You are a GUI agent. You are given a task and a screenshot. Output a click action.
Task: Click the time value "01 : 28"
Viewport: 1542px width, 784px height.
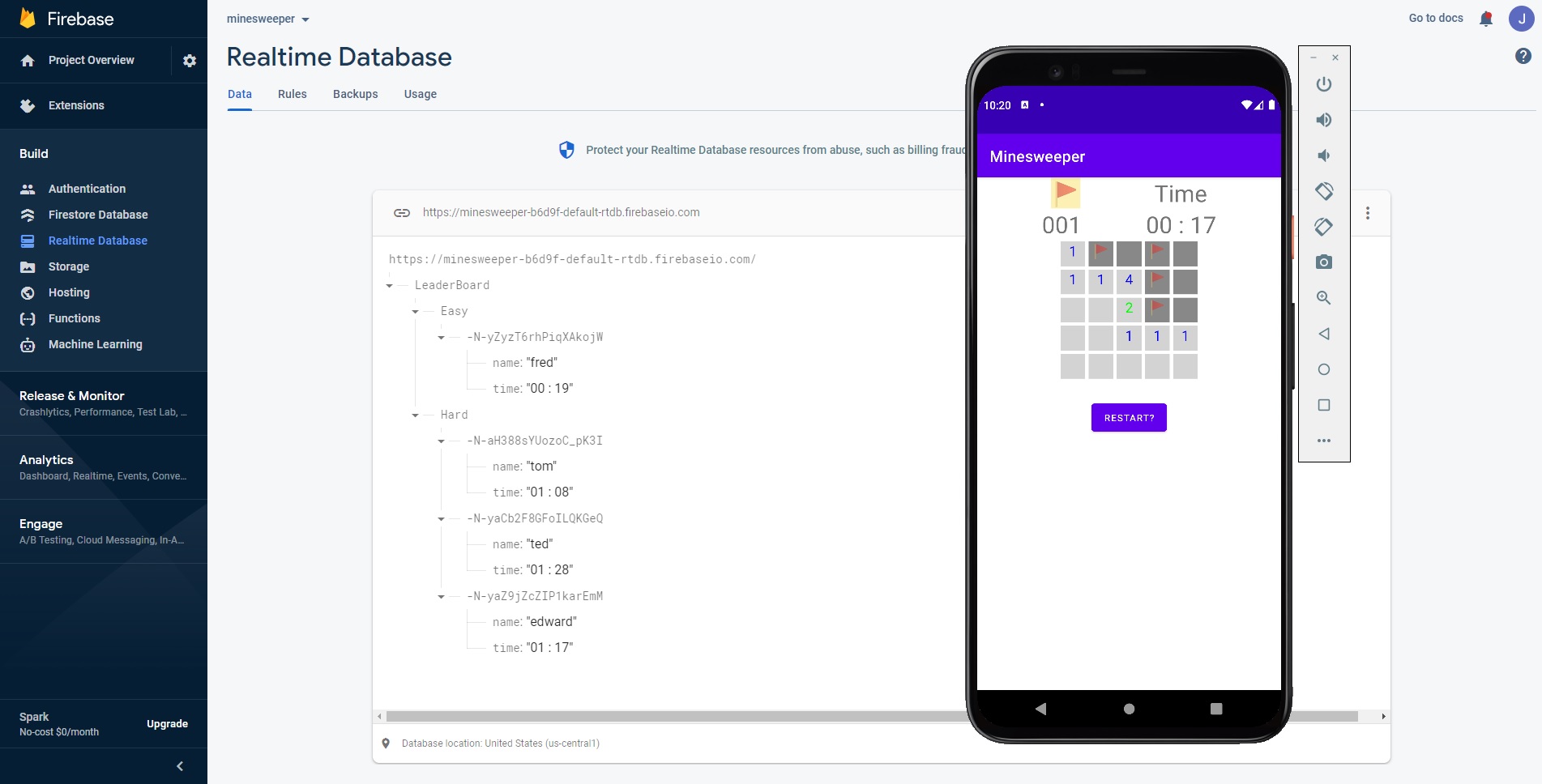pos(550,570)
